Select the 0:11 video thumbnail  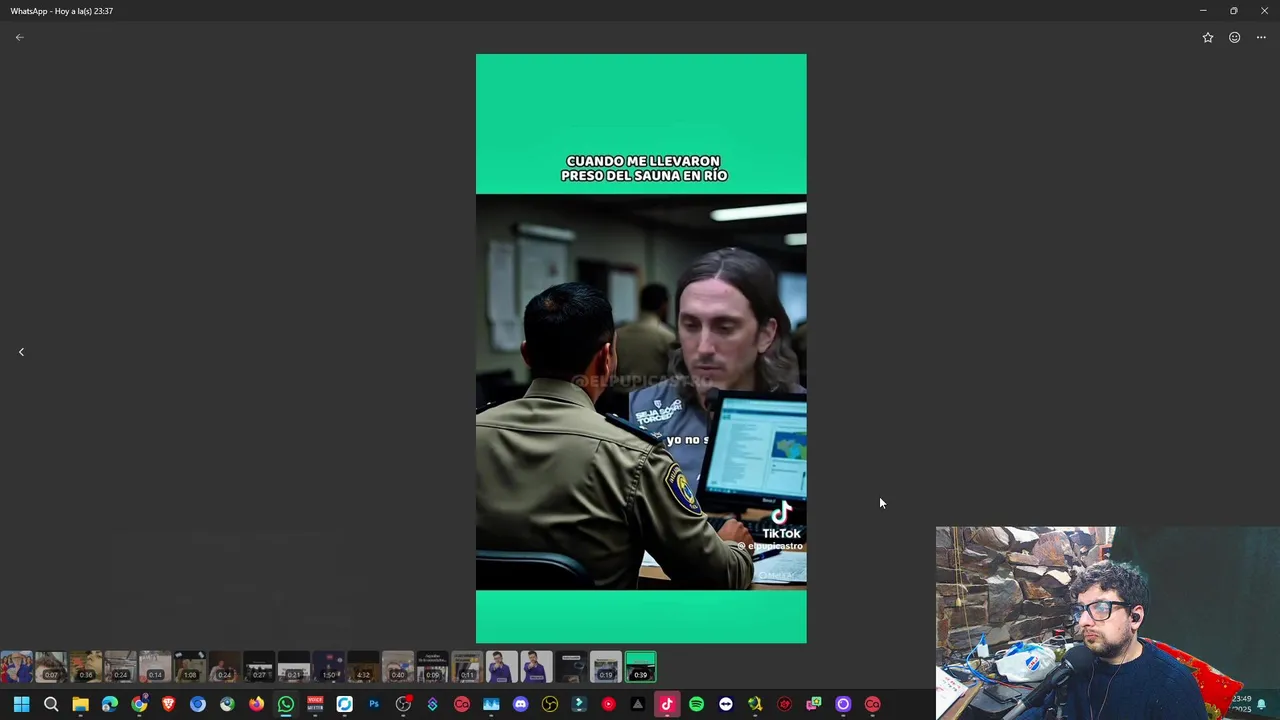467,667
